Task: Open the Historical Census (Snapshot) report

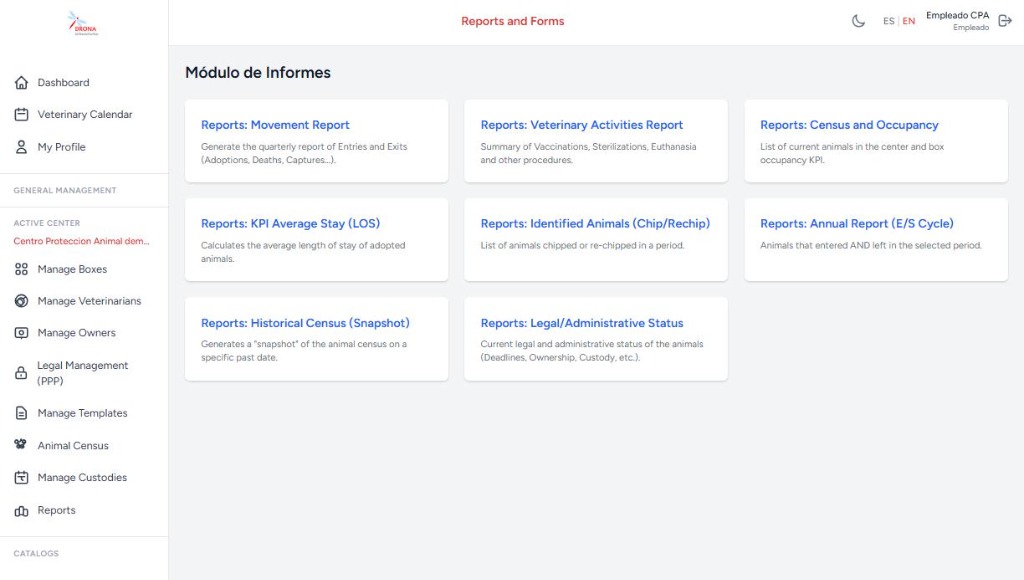Action: tap(305, 323)
